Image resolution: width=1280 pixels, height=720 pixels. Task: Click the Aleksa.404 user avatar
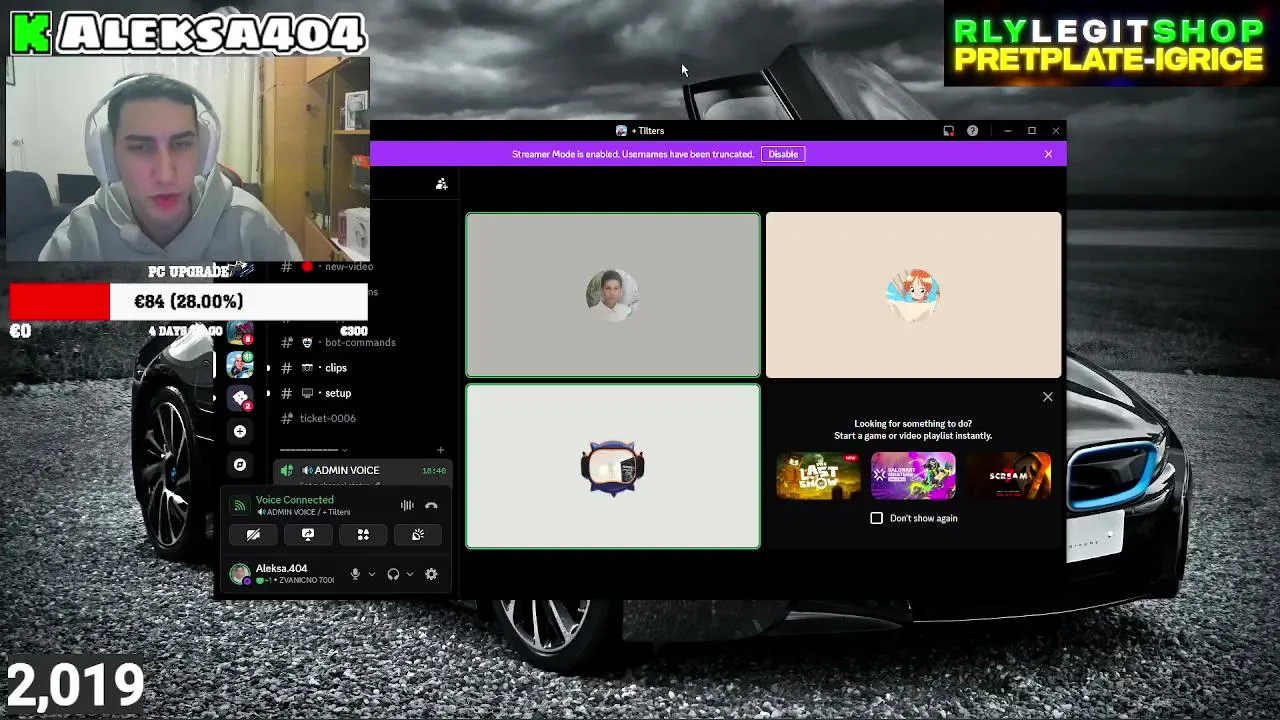(x=240, y=574)
